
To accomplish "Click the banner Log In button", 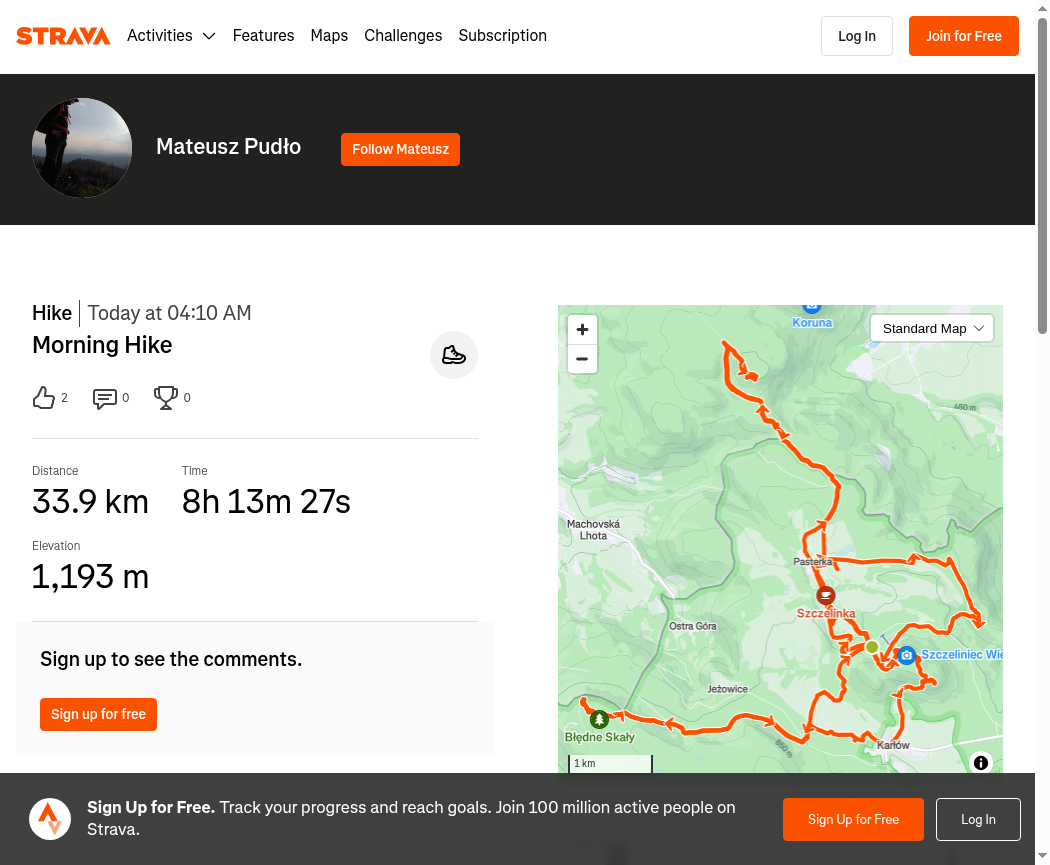I will tap(978, 819).
